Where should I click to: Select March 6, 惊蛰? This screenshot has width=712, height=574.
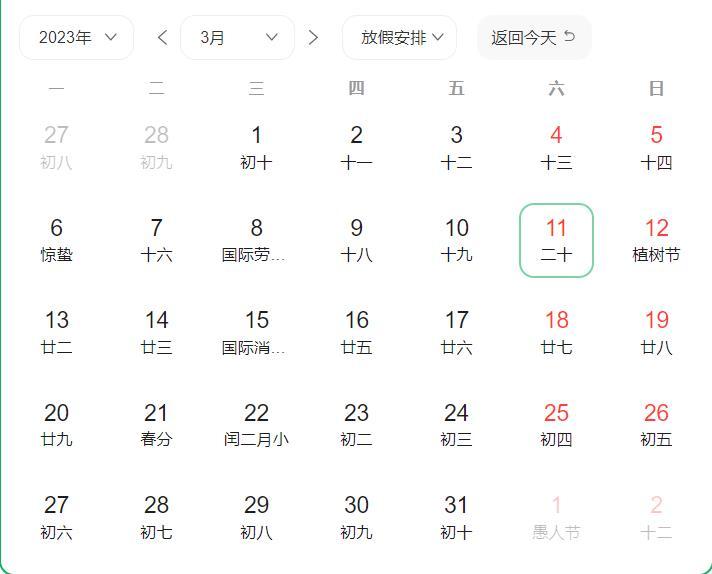pos(56,240)
